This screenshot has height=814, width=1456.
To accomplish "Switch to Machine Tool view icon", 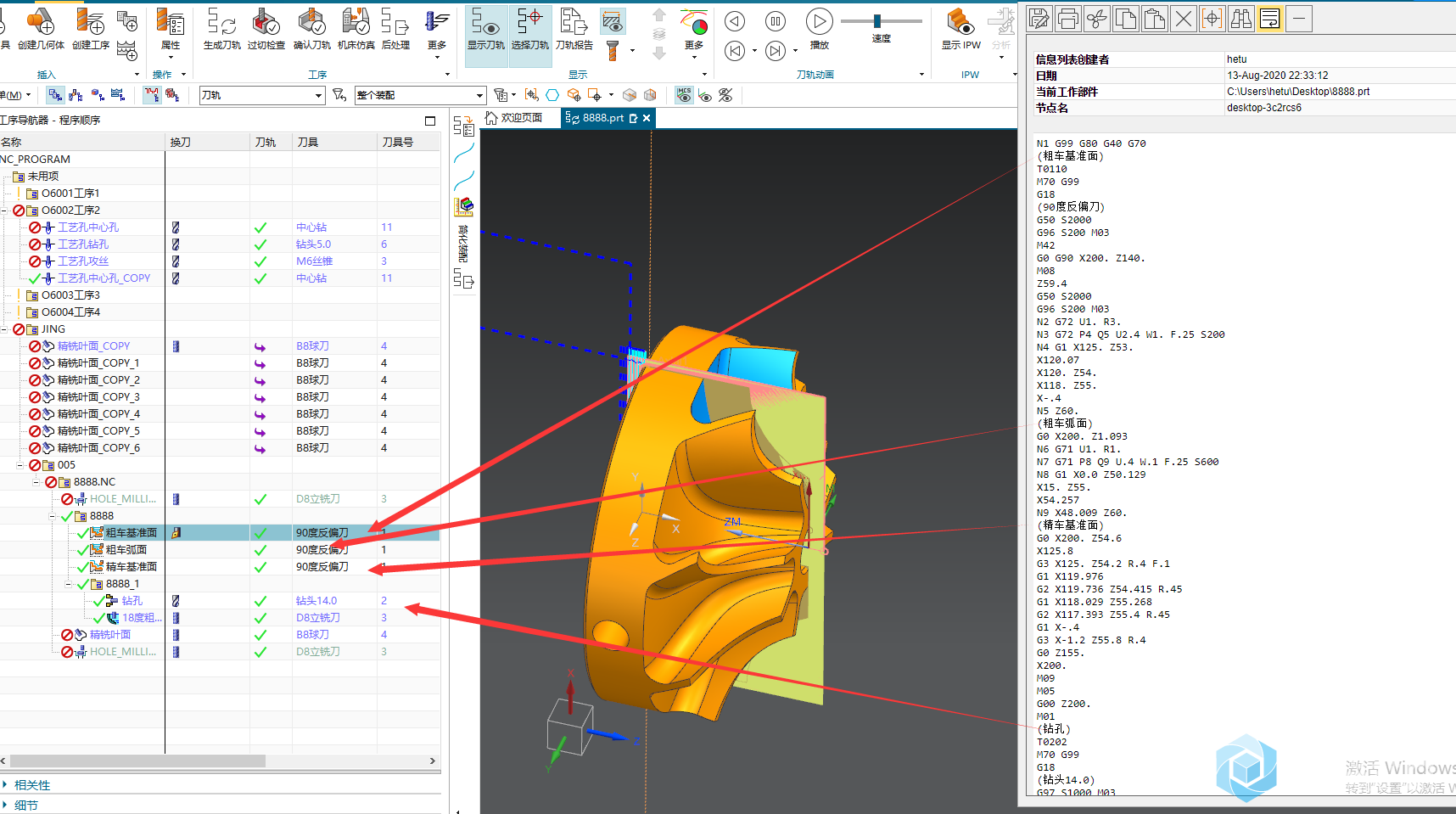I will (76, 95).
